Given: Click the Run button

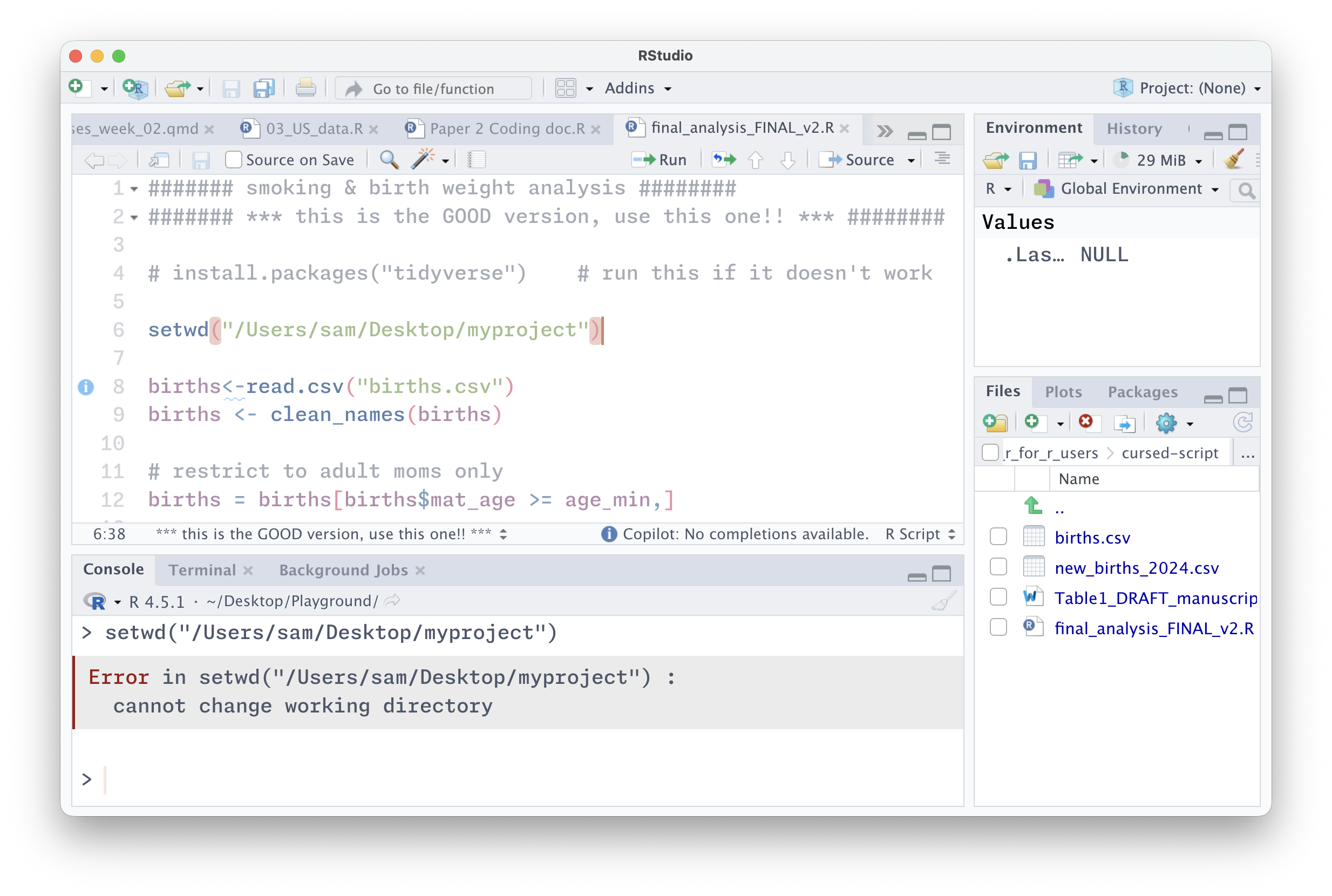Looking at the screenshot, I should pos(659,160).
